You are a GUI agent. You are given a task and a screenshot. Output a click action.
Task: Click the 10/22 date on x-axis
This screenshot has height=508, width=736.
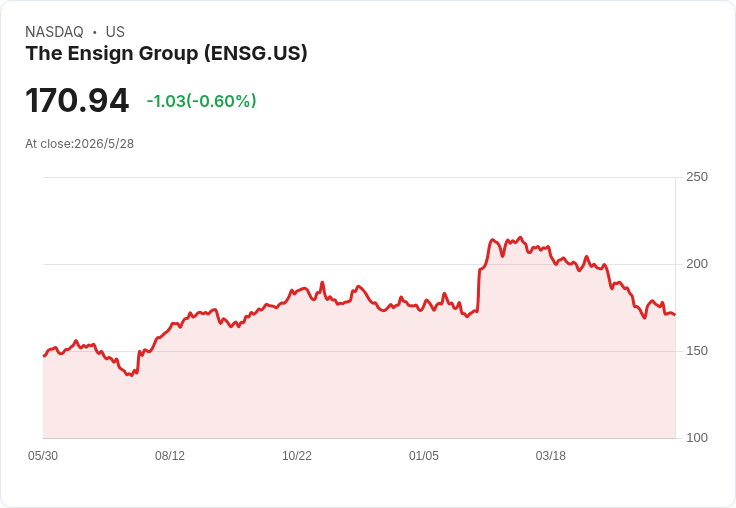[297, 456]
